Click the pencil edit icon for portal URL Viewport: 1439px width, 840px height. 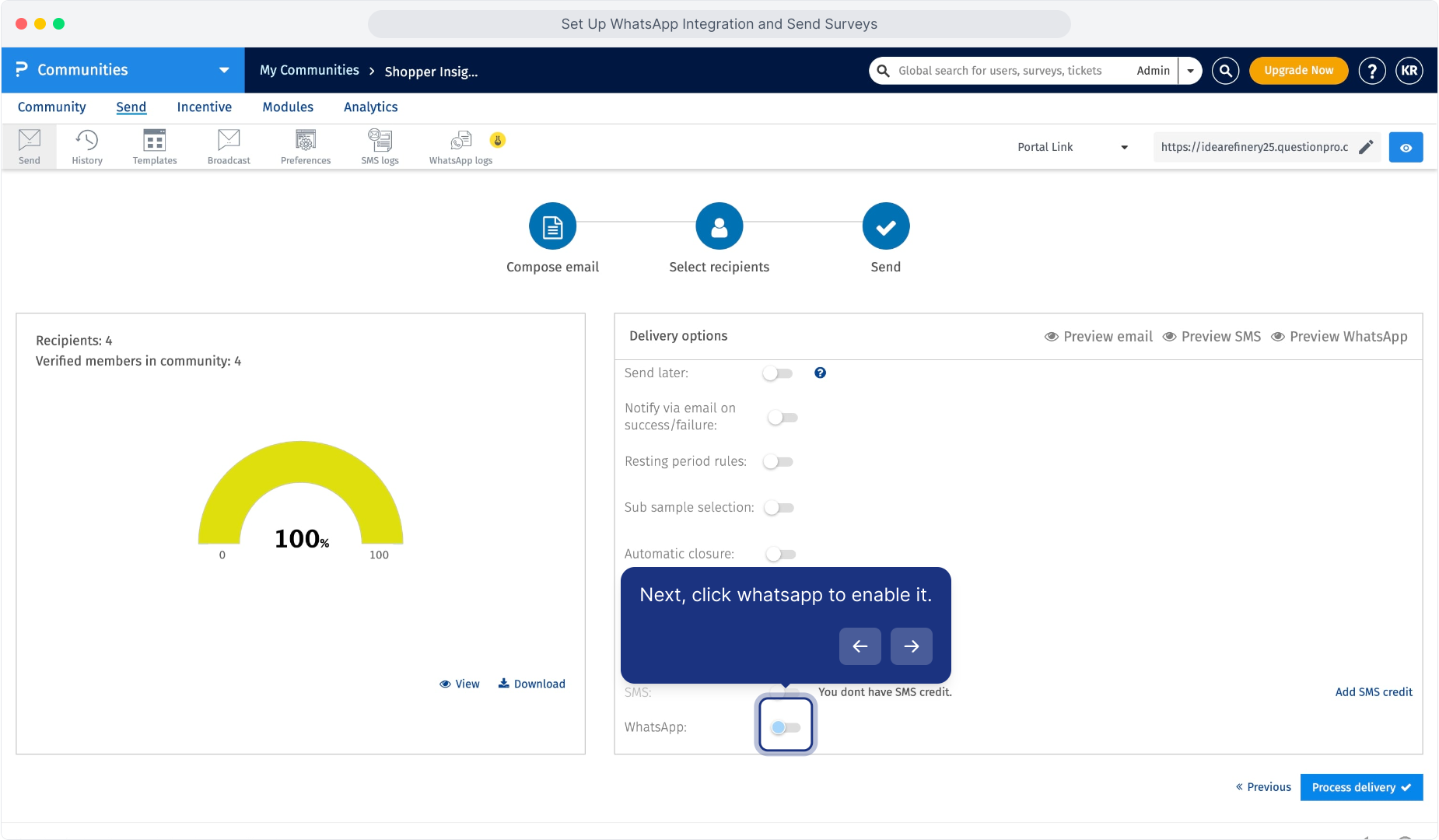pyautogui.click(x=1366, y=147)
